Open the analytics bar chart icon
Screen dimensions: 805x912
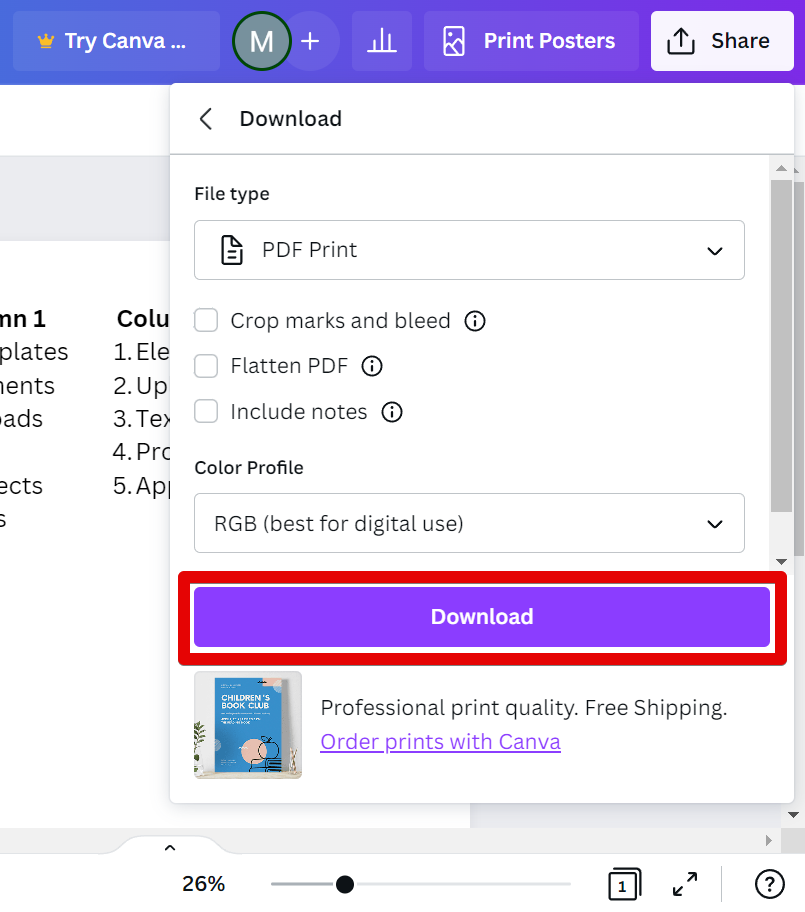pos(381,41)
